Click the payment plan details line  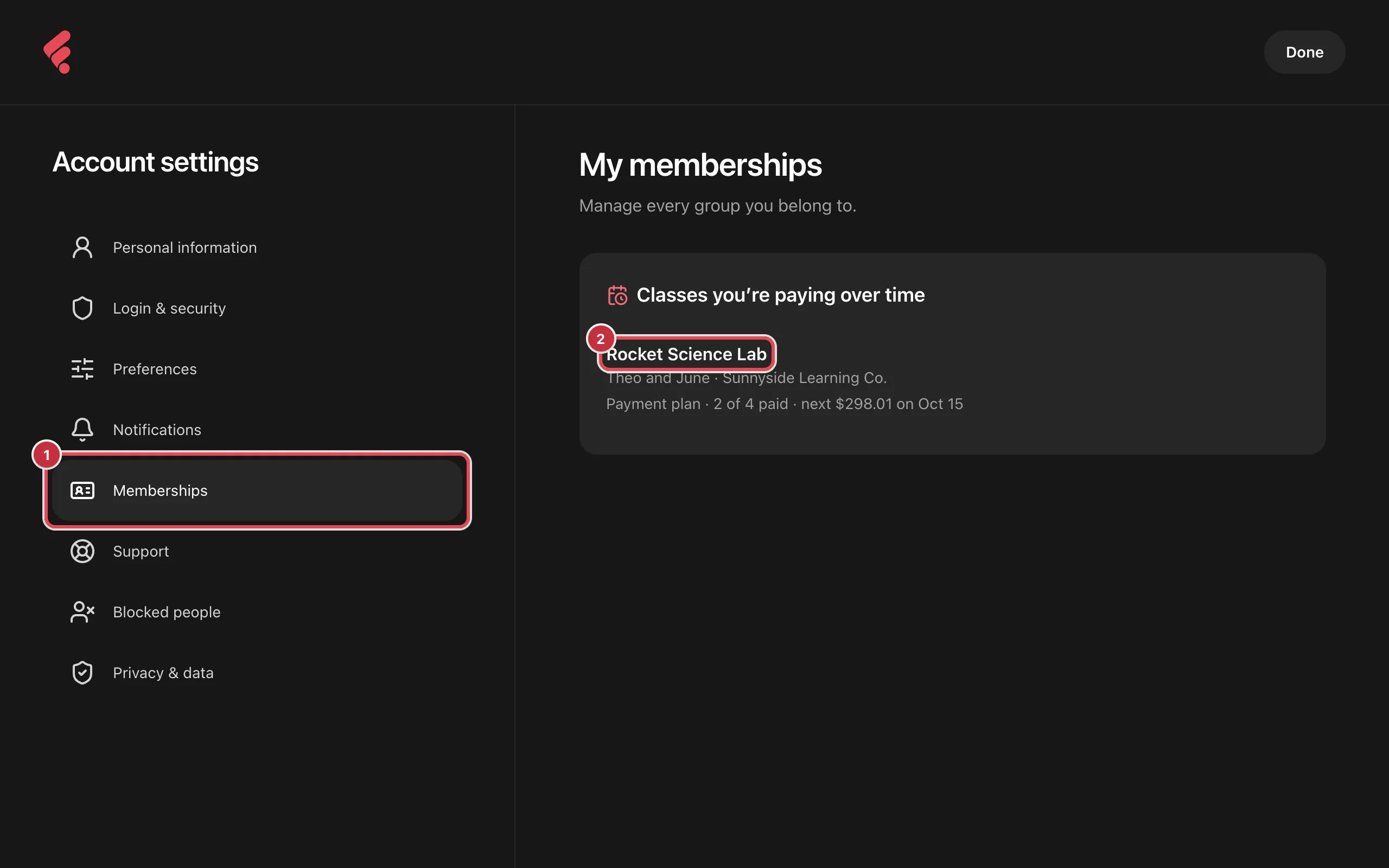[x=784, y=404]
